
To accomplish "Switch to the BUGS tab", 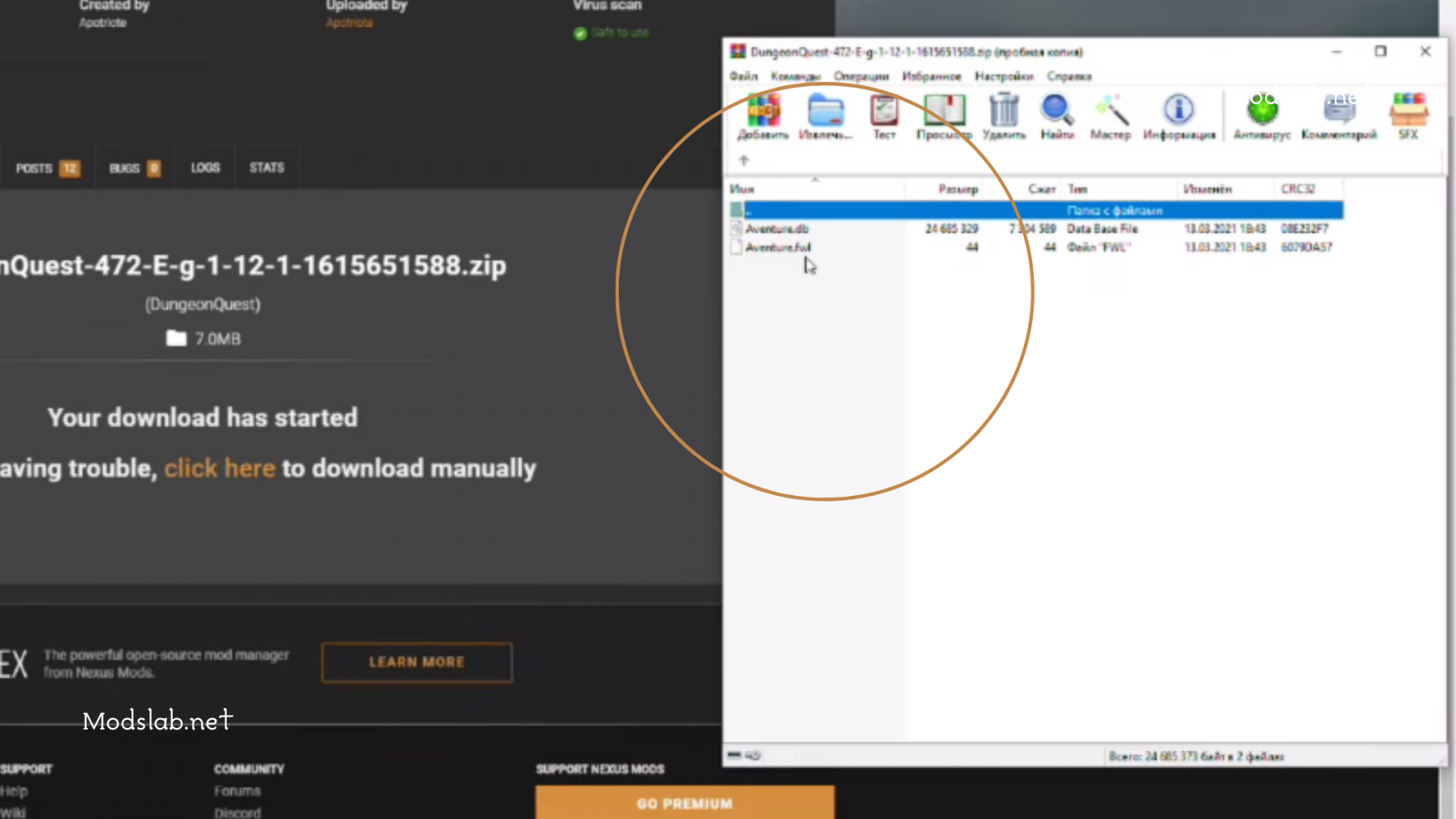I will 135,167.
